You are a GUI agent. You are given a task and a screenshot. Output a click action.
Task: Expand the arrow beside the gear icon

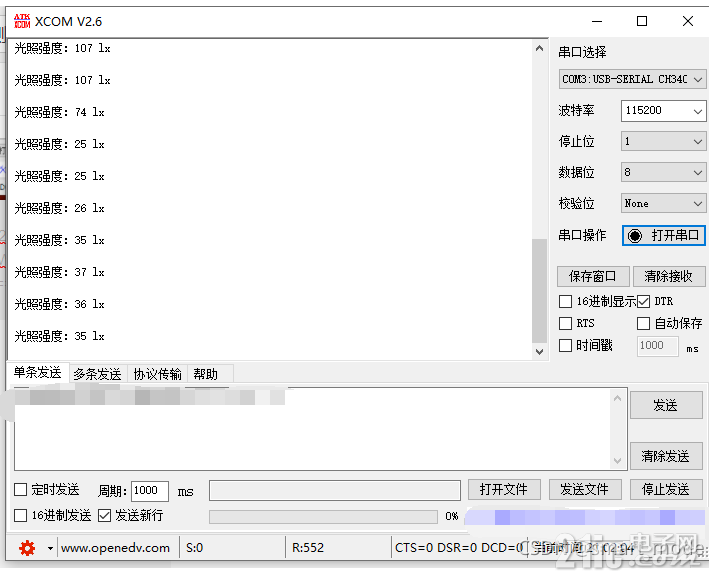point(50,548)
